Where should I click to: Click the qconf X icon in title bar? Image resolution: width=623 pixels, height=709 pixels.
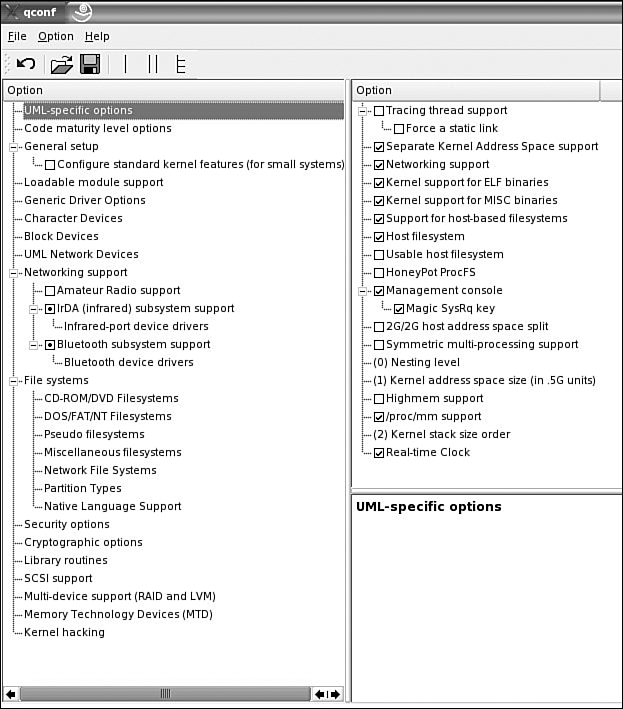(13, 10)
